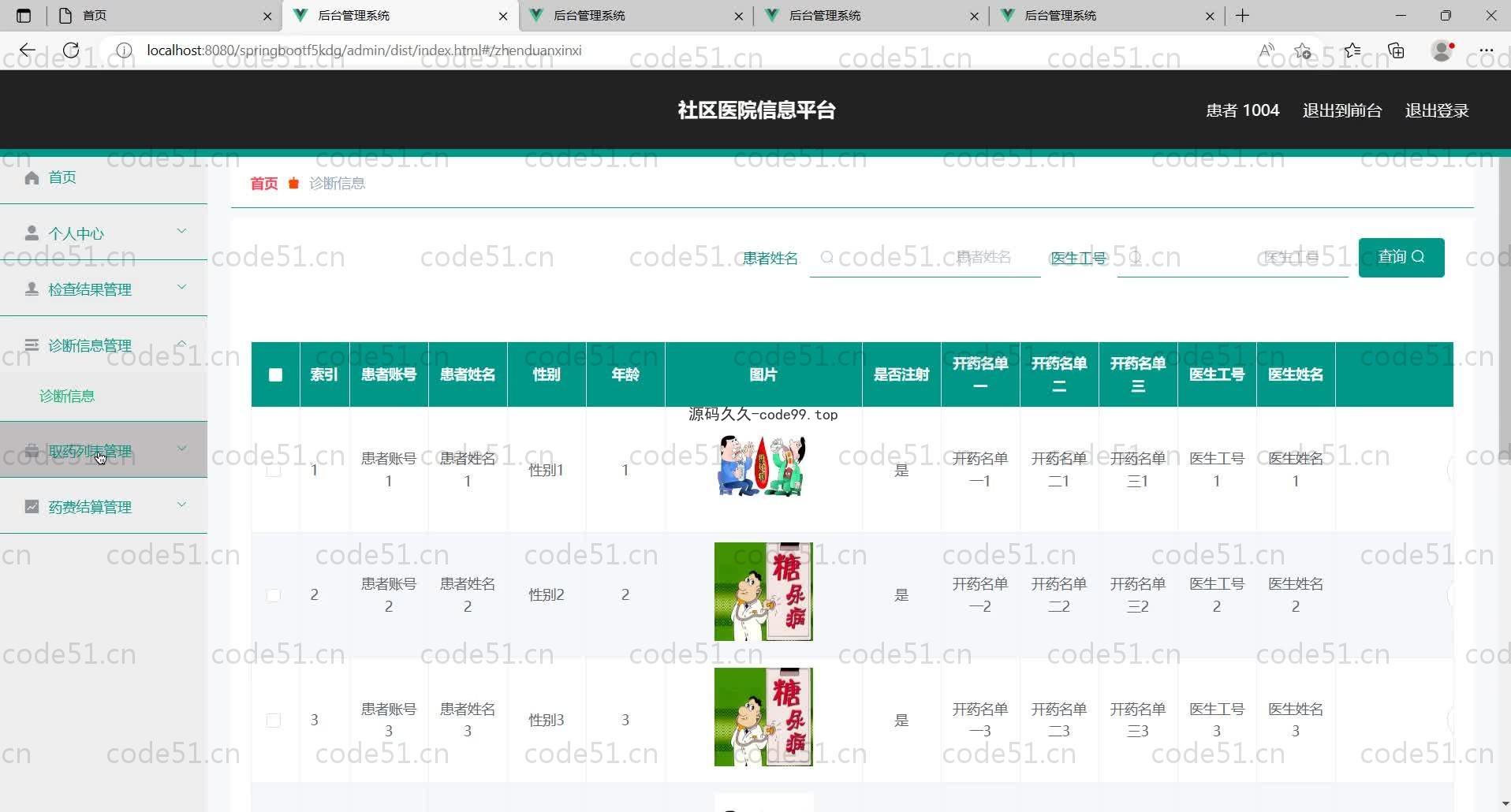Switch to the third 后台管理系统 browser tab
1511x812 pixels.
(x=871, y=16)
